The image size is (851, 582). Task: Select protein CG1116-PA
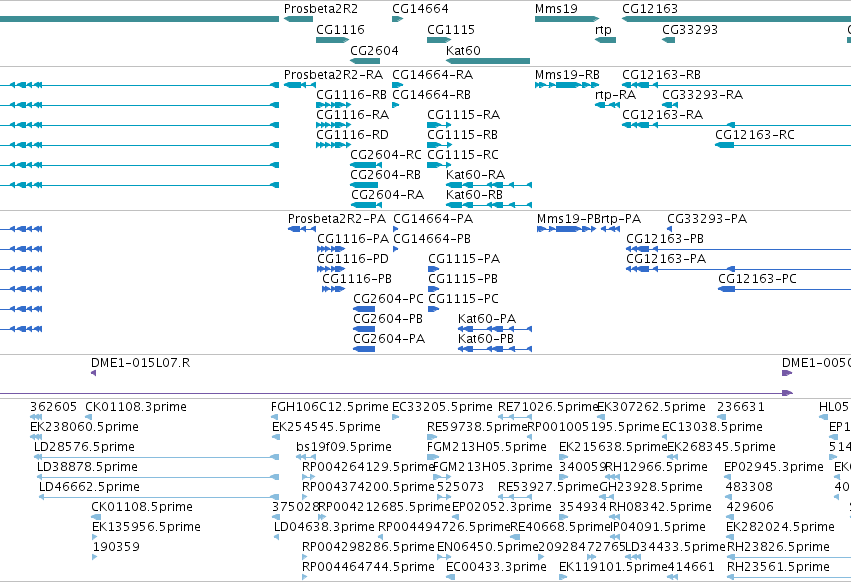point(353,239)
